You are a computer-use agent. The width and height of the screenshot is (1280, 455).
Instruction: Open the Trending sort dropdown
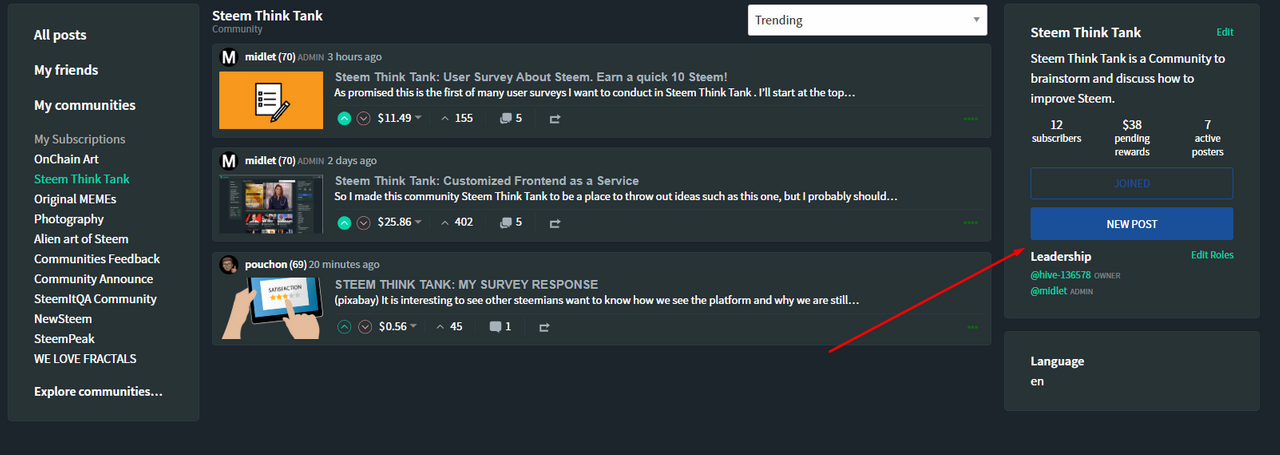coord(867,20)
